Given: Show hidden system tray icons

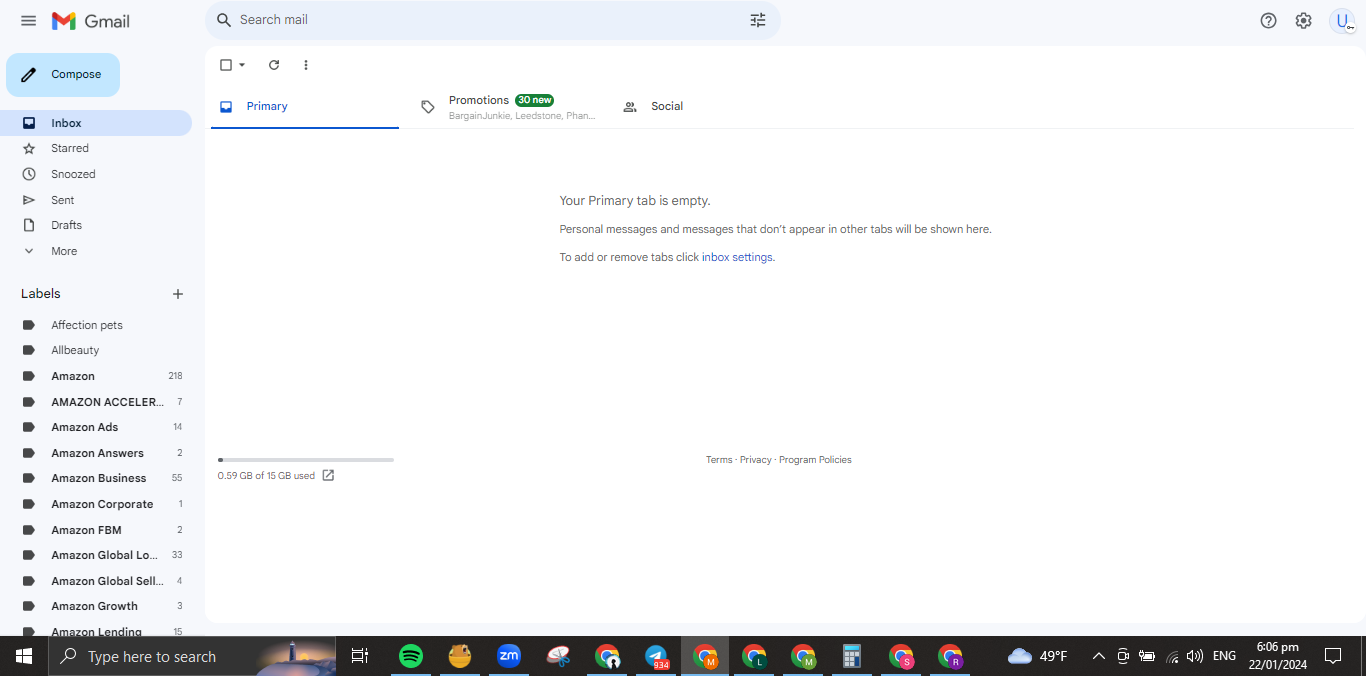Looking at the screenshot, I should [1098, 657].
